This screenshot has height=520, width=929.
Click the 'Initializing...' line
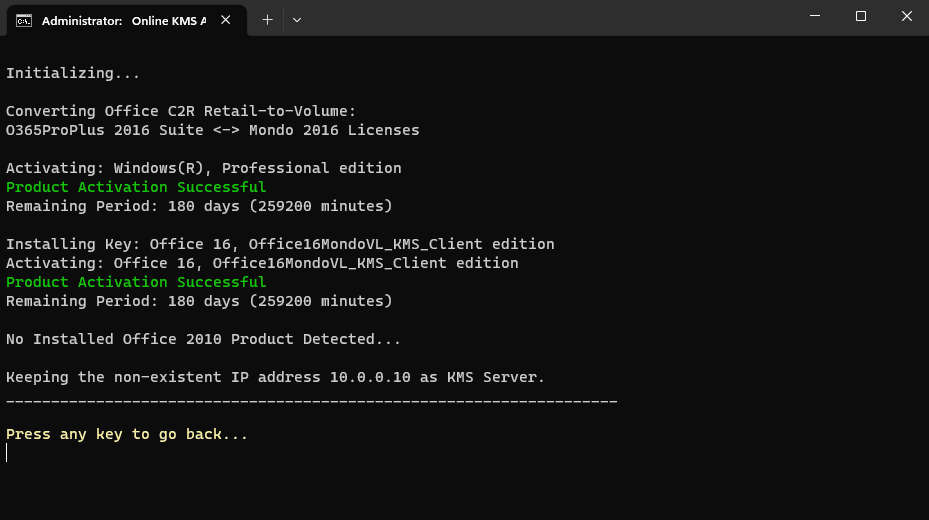tap(73, 73)
